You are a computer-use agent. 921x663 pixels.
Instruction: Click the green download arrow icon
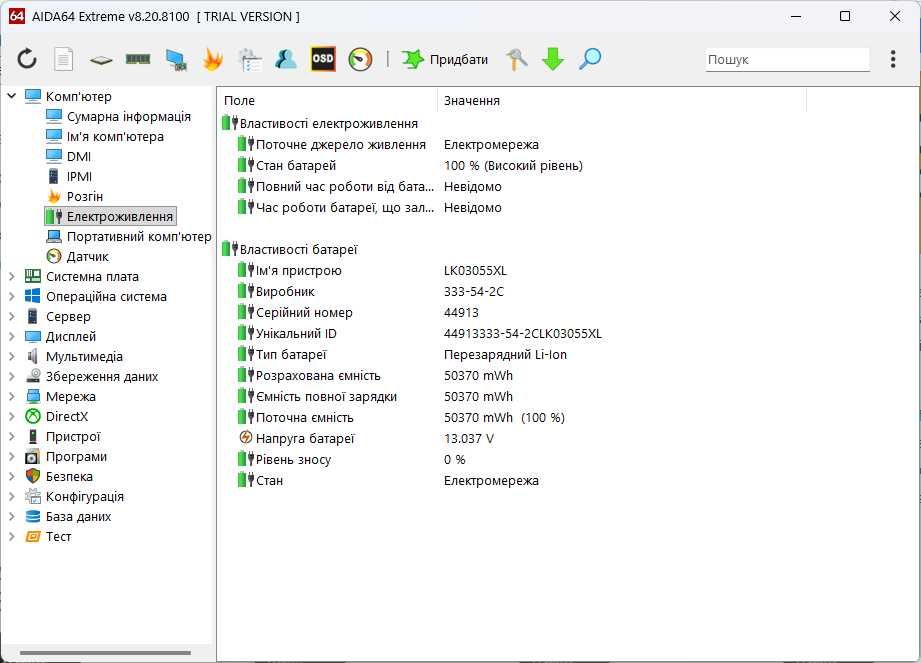pos(553,59)
